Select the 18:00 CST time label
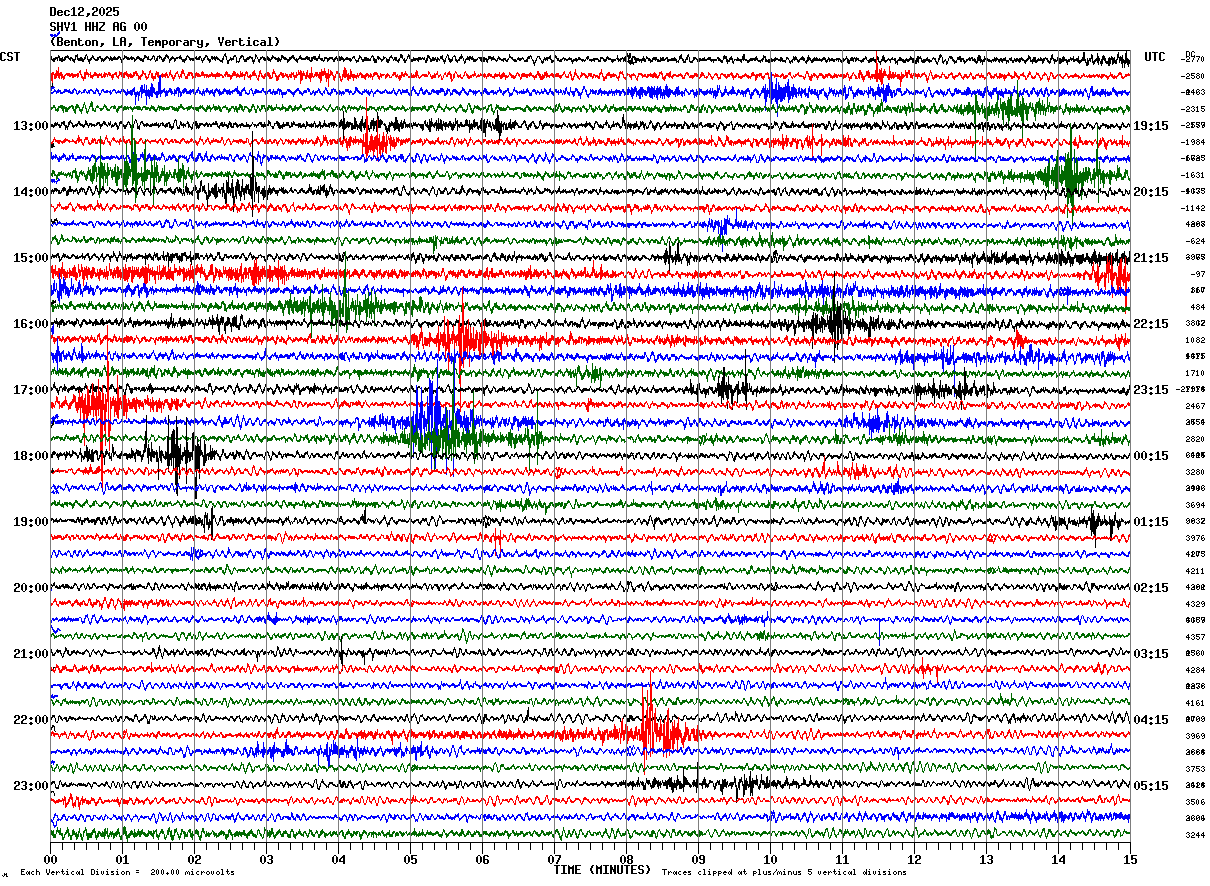 (30, 456)
